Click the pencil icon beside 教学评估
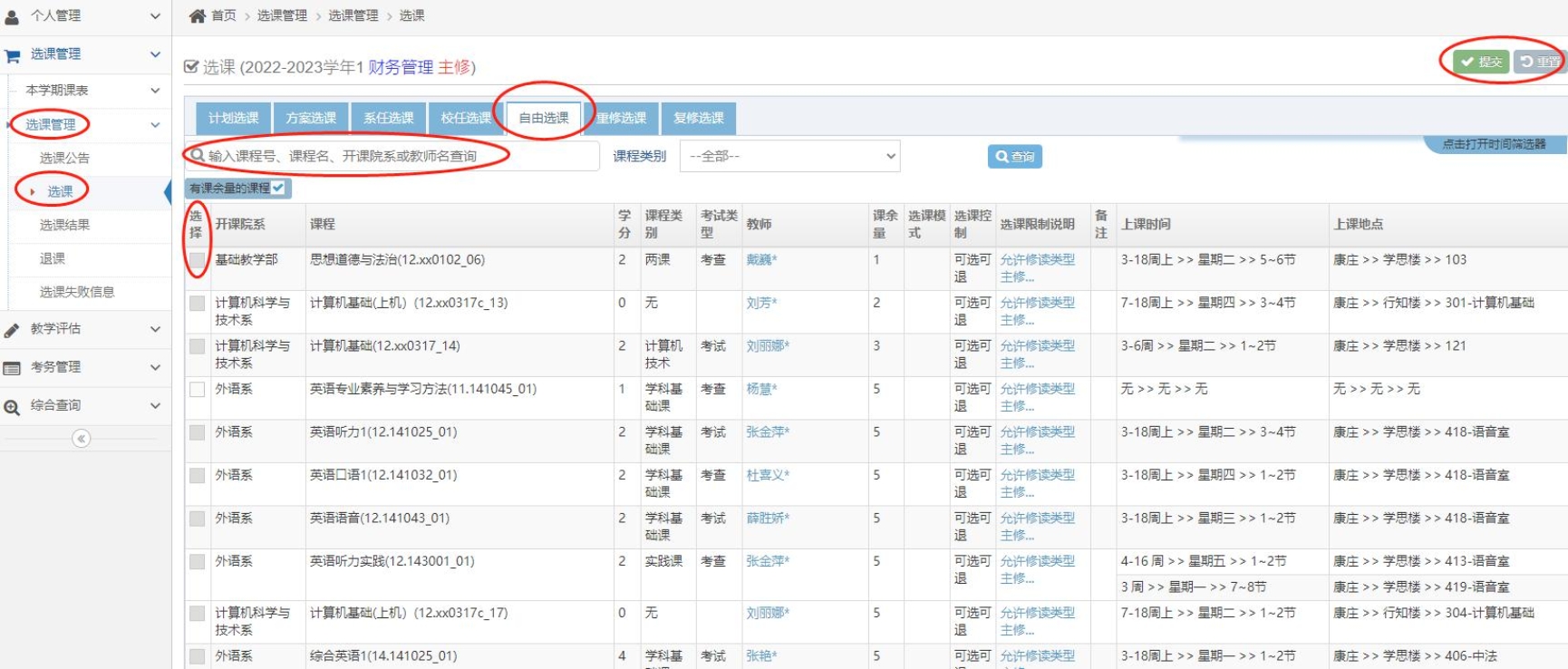 point(13,330)
